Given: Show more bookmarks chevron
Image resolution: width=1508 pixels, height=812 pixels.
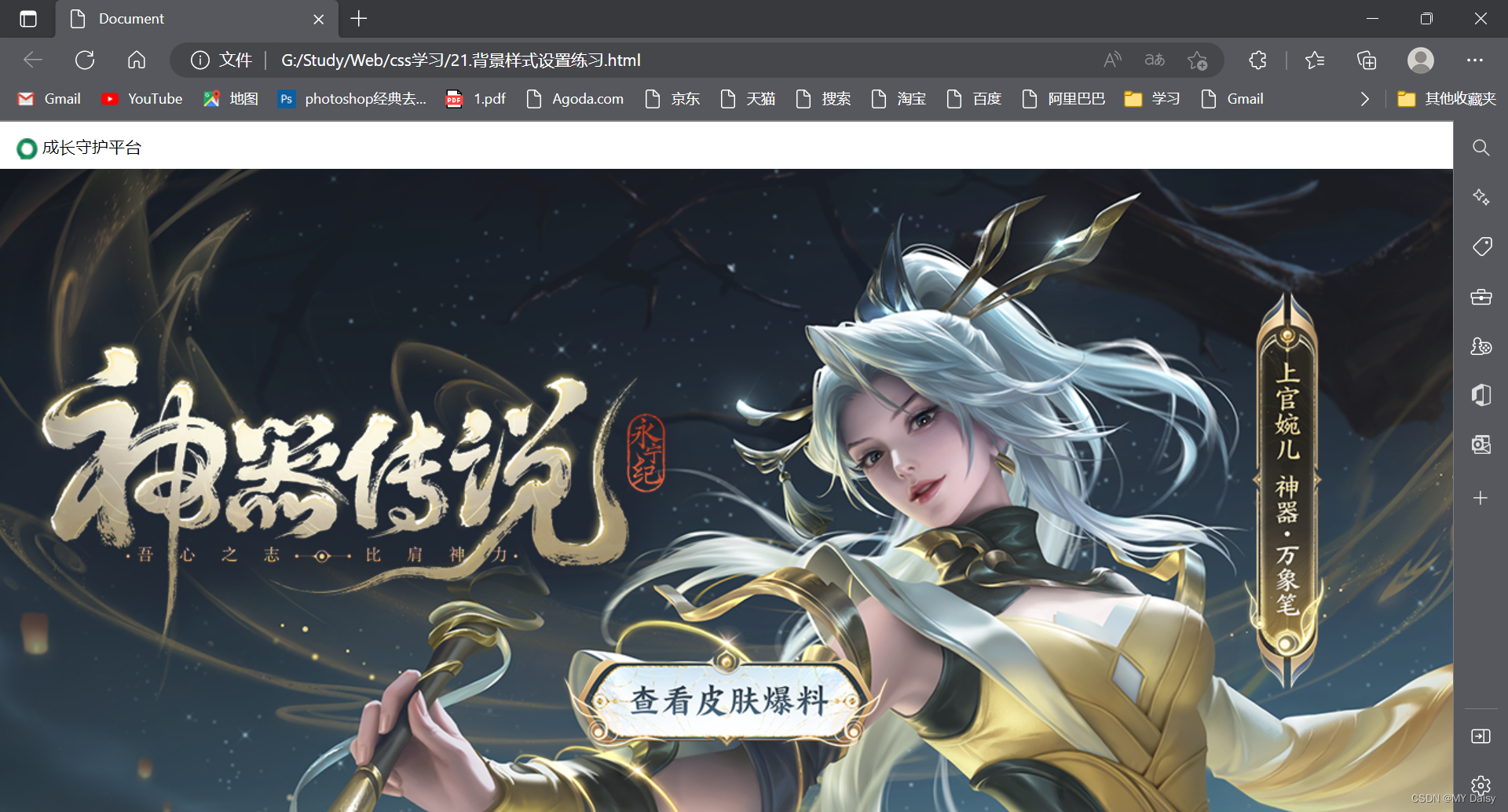Looking at the screenshot, I should (1365, 99).
